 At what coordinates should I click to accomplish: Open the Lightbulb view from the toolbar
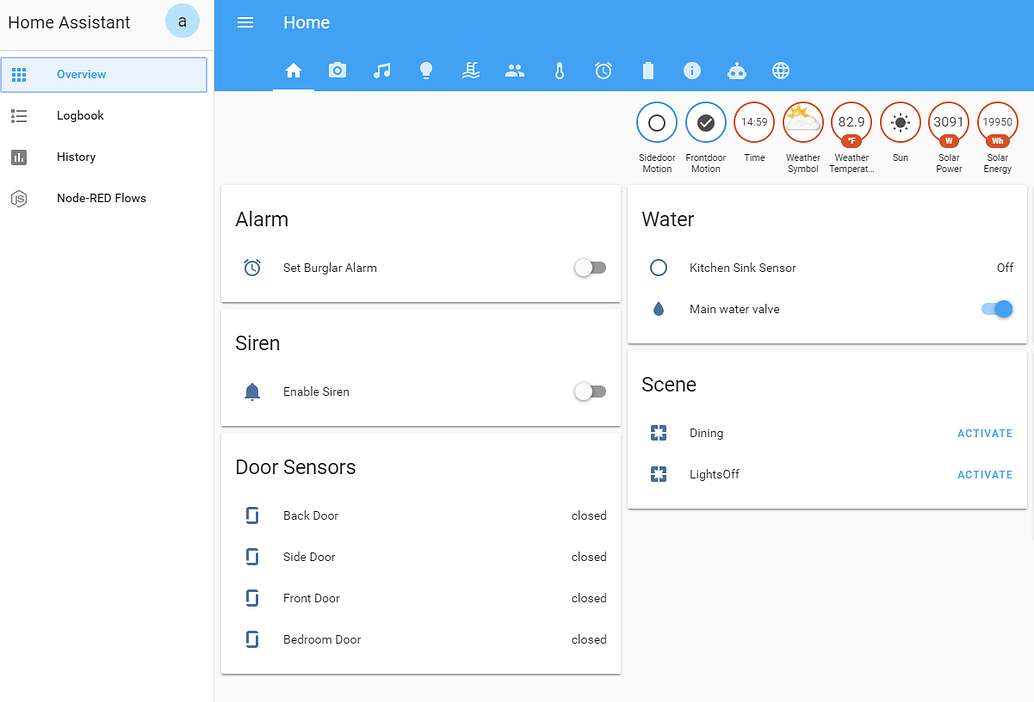[426, 70]
